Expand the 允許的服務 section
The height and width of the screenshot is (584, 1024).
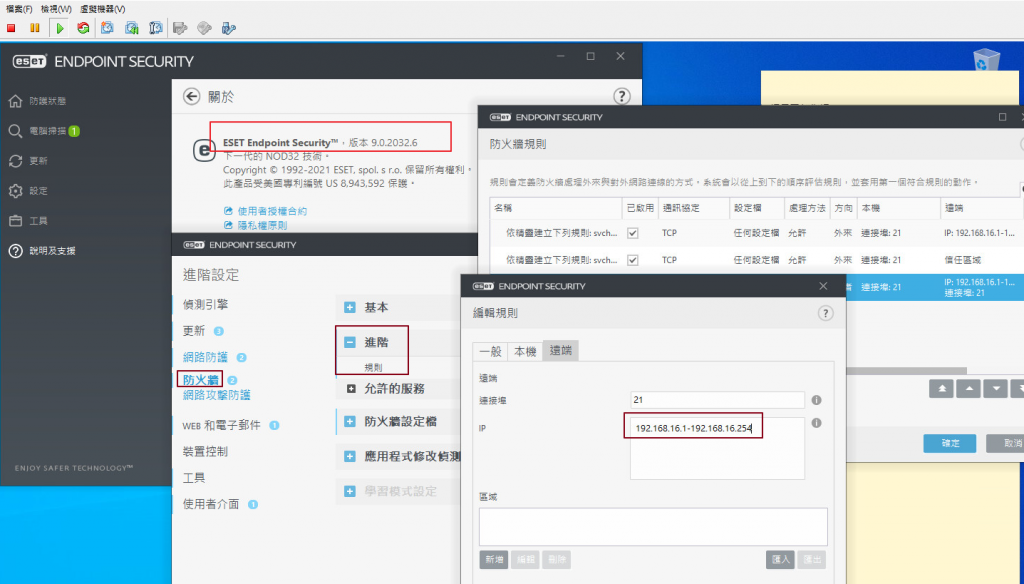[x=351, y=389]
